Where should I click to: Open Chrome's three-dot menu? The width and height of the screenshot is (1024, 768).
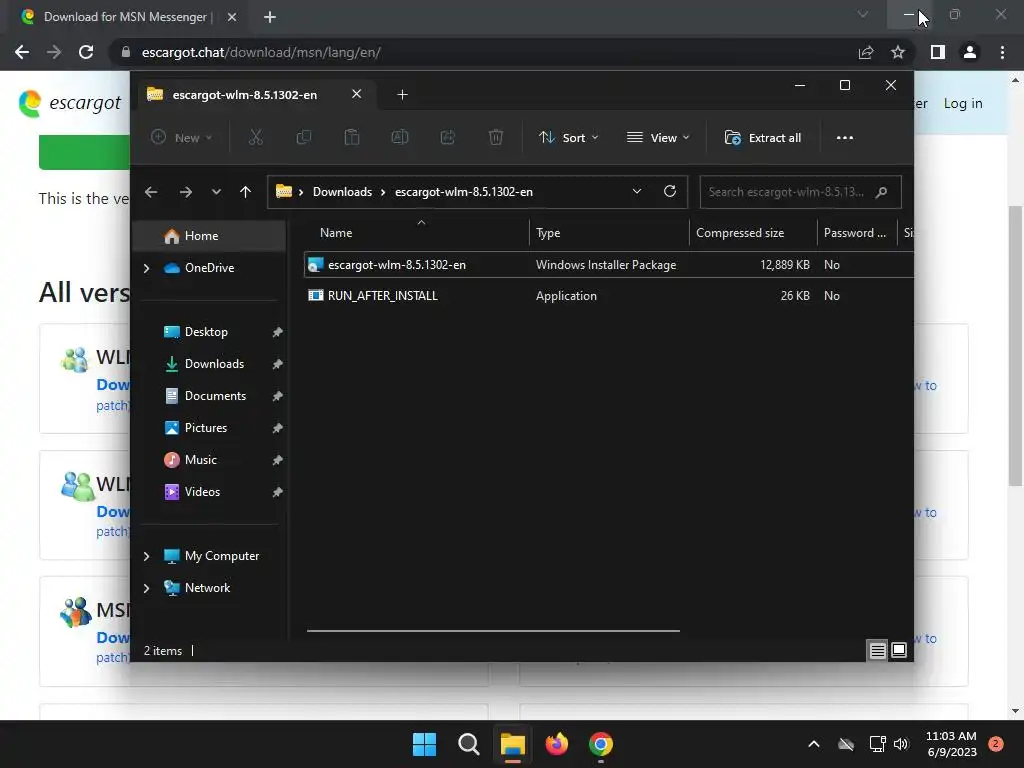tap(1002, 52)
